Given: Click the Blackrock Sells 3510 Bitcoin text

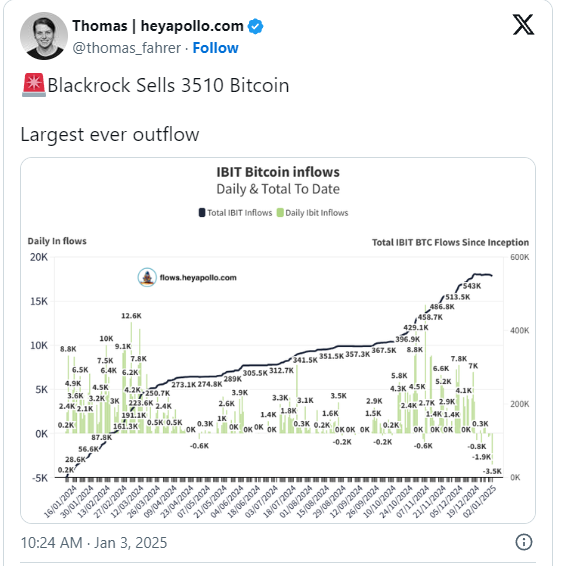Looking at the screenshot, I should (x=168, y=85).
